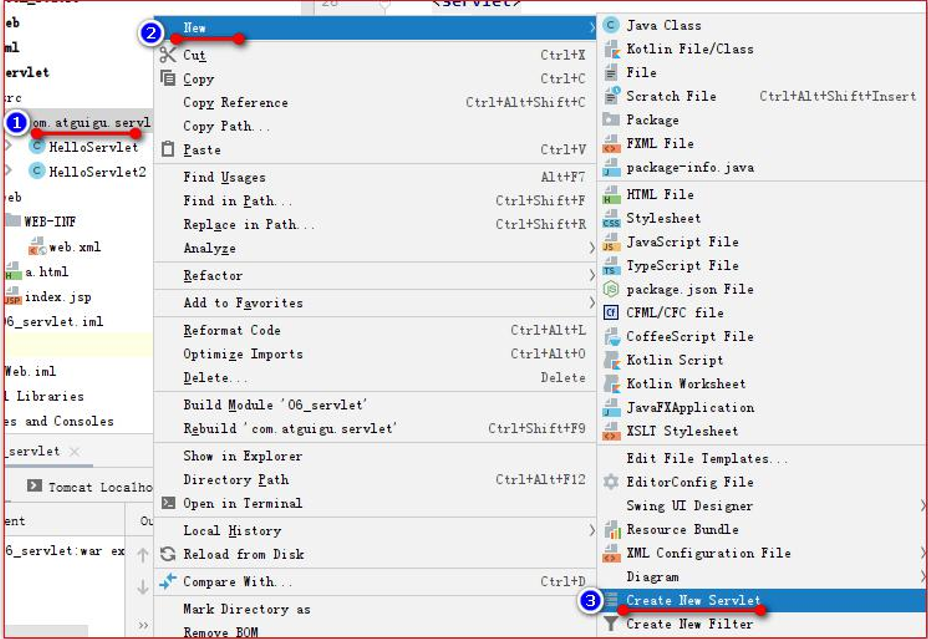Screen dimensions: 928x639
Task: Click the Cut scissors icon
Action: click(168, 54)
